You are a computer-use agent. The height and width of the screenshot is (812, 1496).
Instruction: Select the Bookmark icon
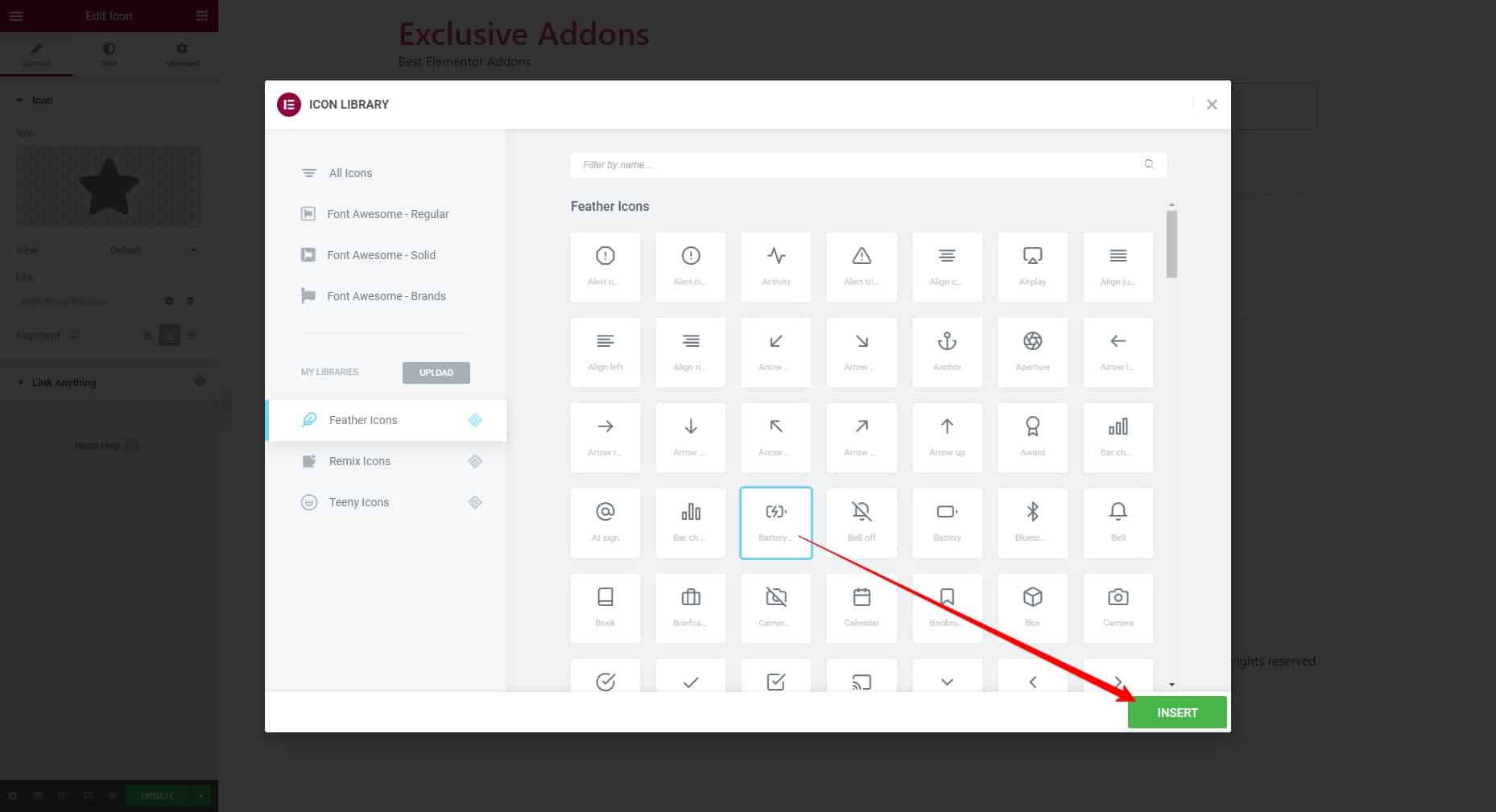(x=947, y=608)
